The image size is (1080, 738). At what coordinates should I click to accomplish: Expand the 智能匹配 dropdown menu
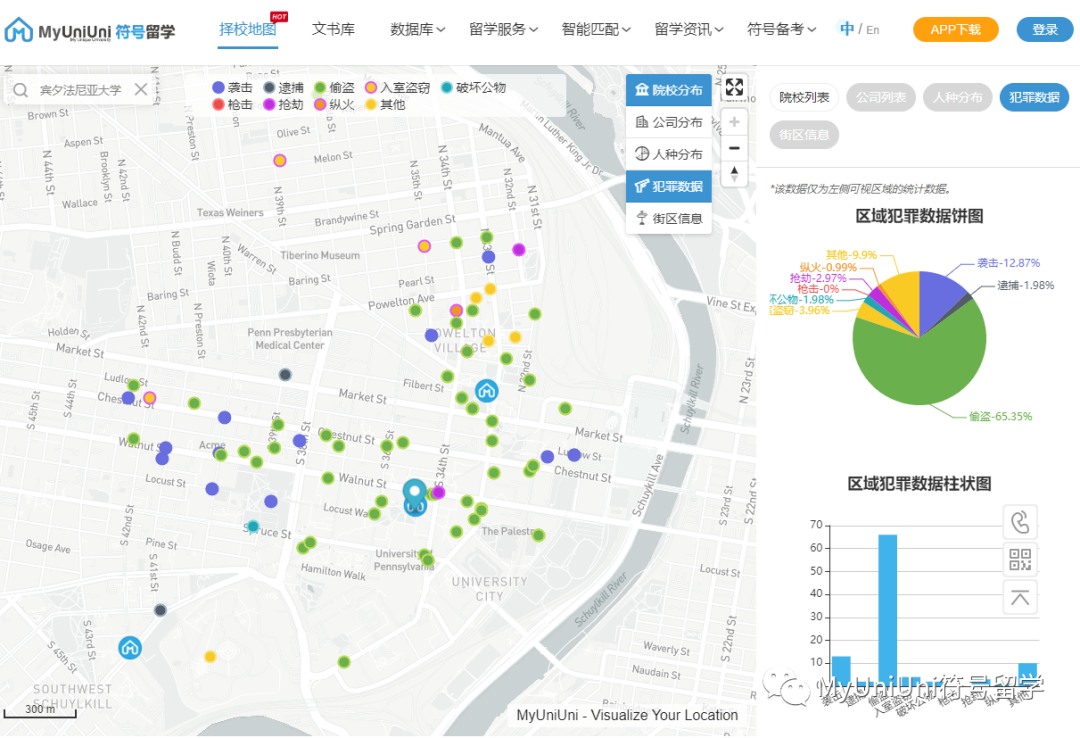[592, 29]
